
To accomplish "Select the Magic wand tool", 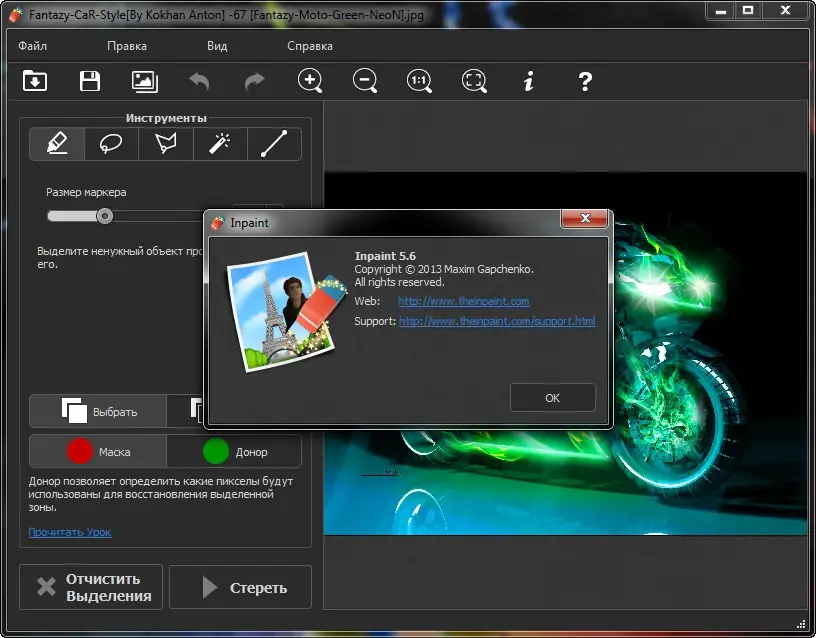I will click(220, 144).
